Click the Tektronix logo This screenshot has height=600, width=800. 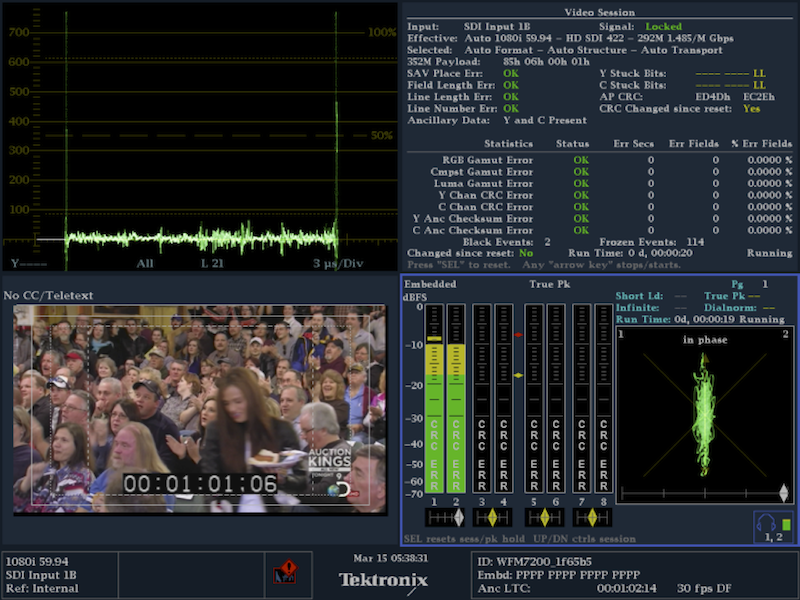point(383,580)
